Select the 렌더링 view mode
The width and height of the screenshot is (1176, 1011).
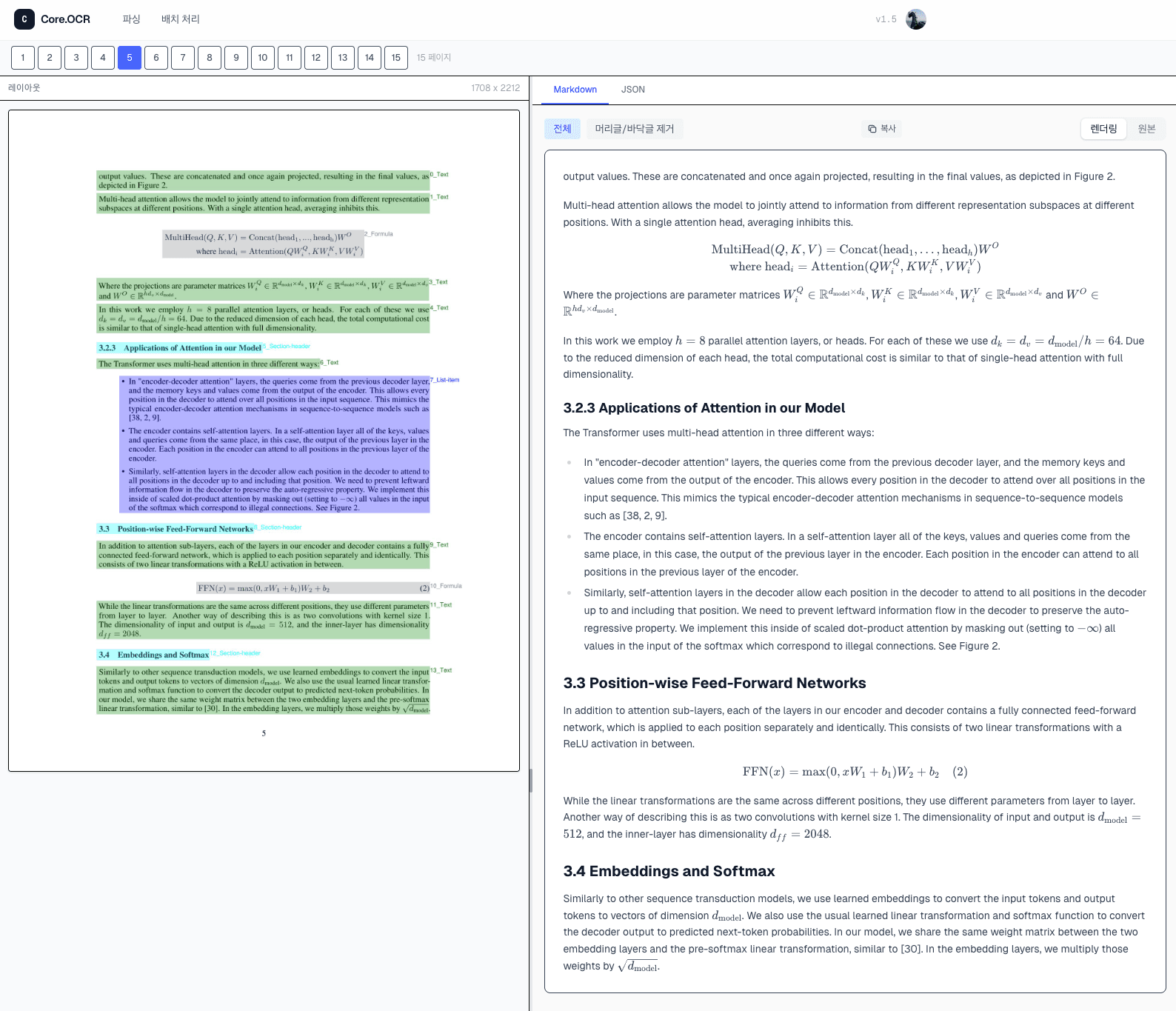click(x=1103, y=129)
